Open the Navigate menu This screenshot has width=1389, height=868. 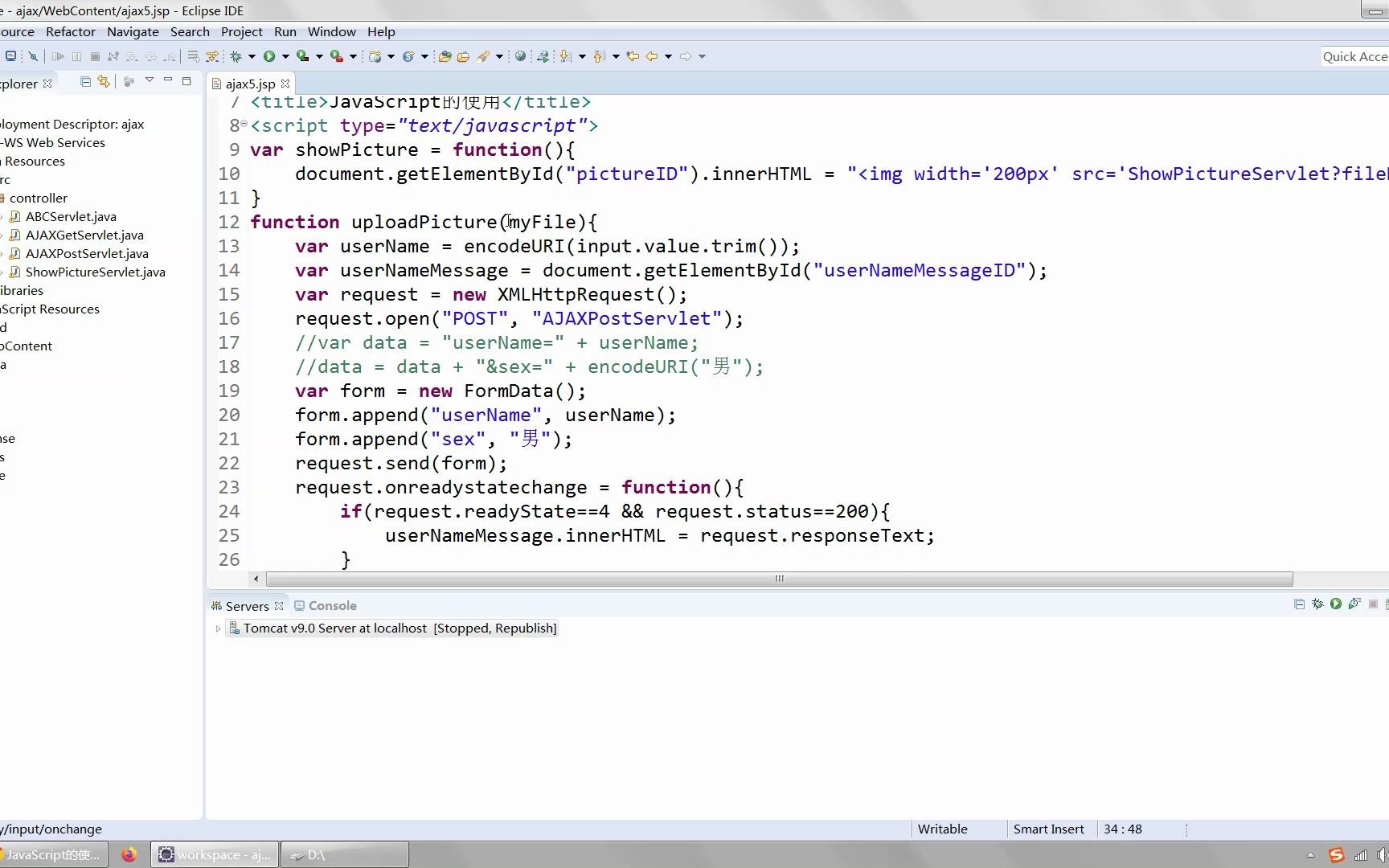pyautogui.click(x=133, y=31)
